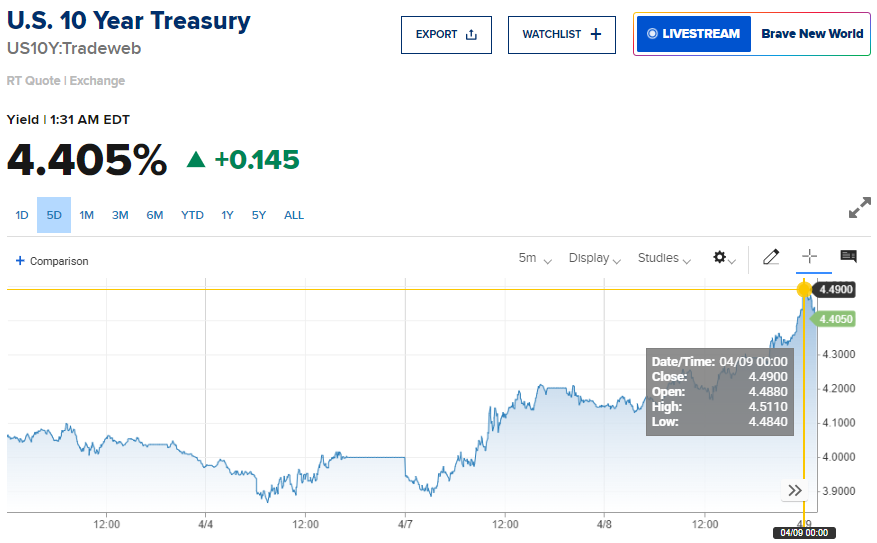Click the scroll-to-latest double arrow
Image resolution: width=877 pixels, height=543 pixels.
click(795, 490)
